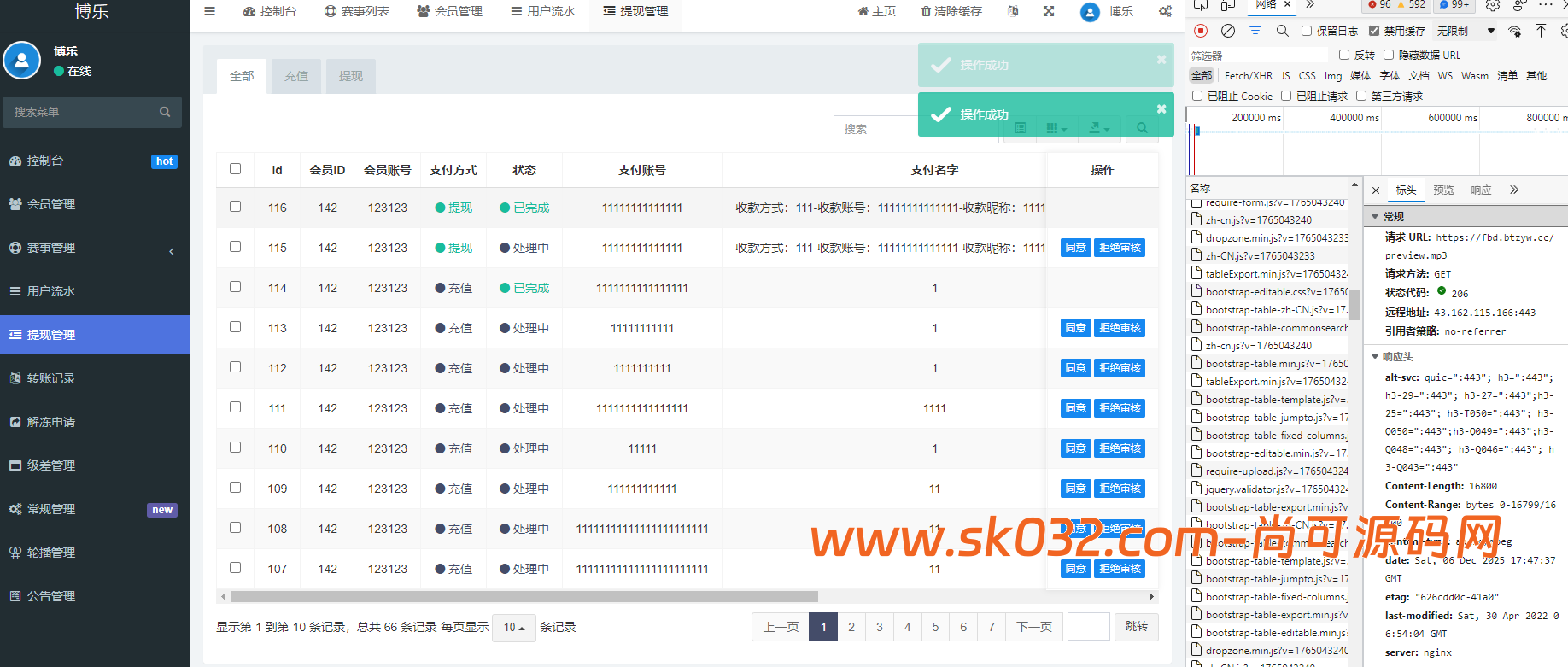Click the 清除缓存 trash icon

point(951,11)
